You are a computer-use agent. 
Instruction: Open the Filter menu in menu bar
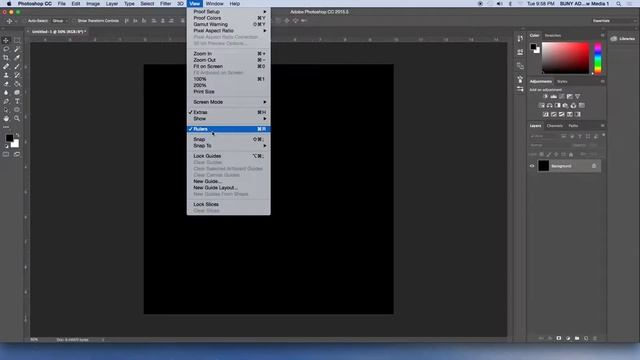(165, 4)
